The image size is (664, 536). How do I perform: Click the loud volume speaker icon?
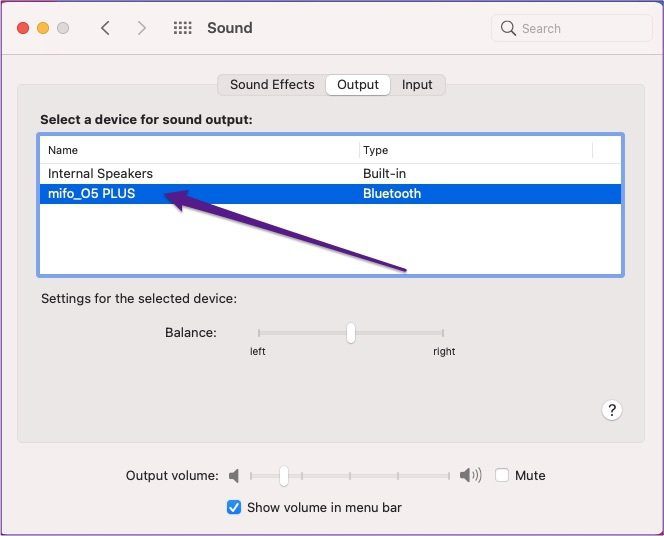tap(470, 475)
